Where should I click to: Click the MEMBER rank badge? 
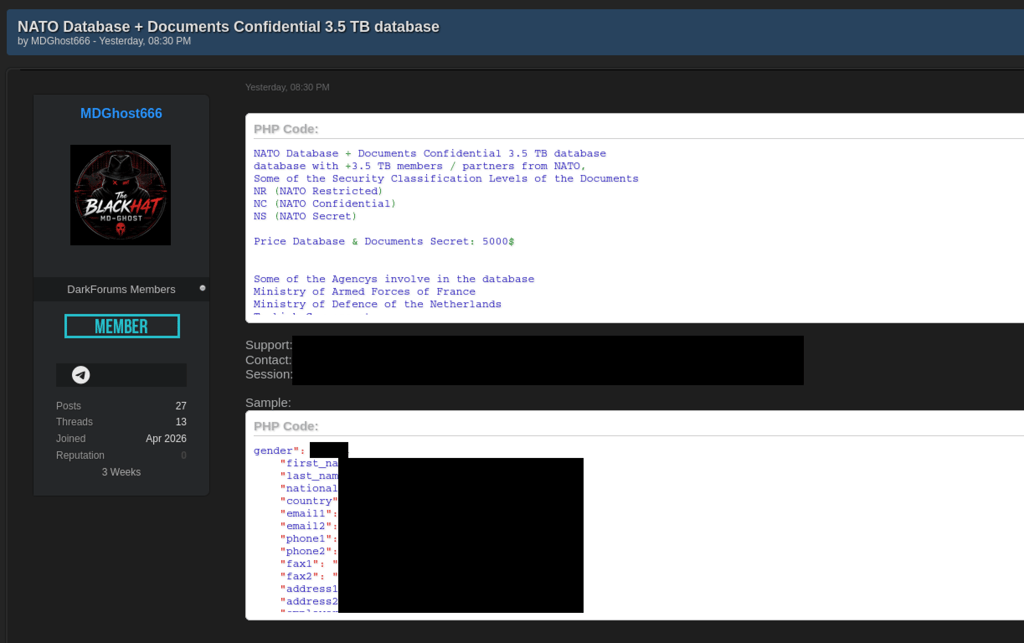pyautogui.click(x=122, y=326)
